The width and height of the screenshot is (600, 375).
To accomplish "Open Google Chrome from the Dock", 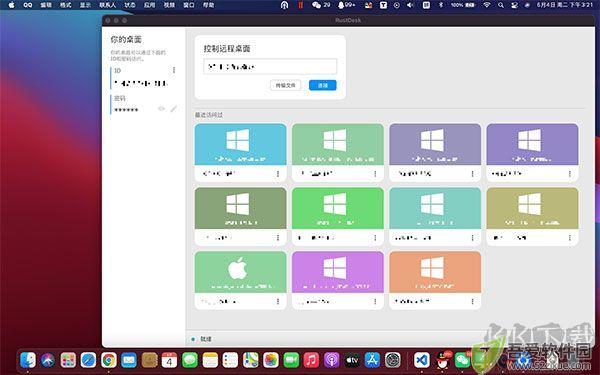I will (109, 360).
